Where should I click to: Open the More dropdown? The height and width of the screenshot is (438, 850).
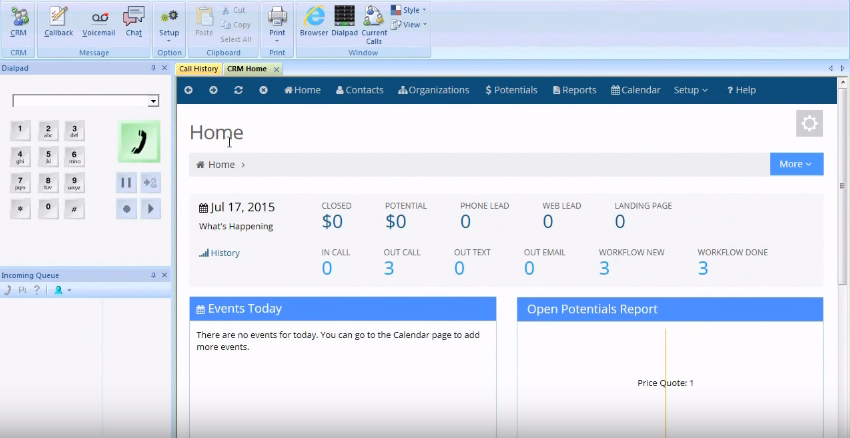coord(796,164)
